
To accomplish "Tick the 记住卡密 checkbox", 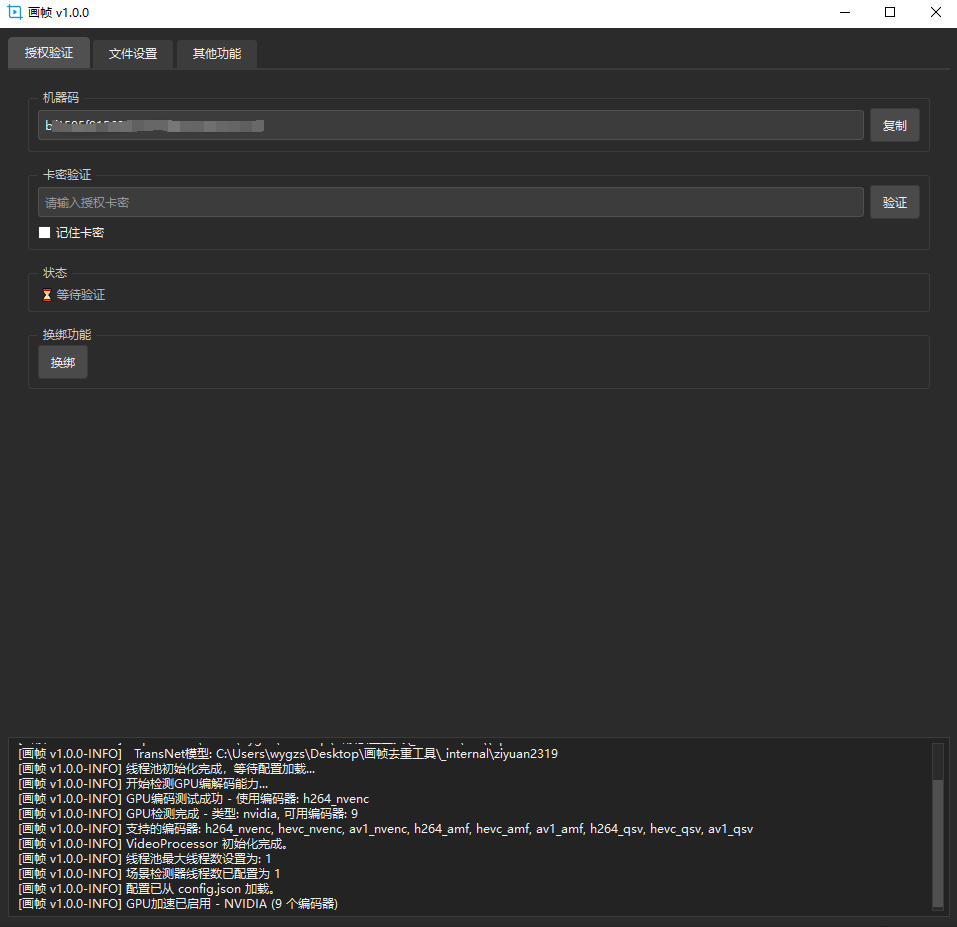I will point(45,233).
